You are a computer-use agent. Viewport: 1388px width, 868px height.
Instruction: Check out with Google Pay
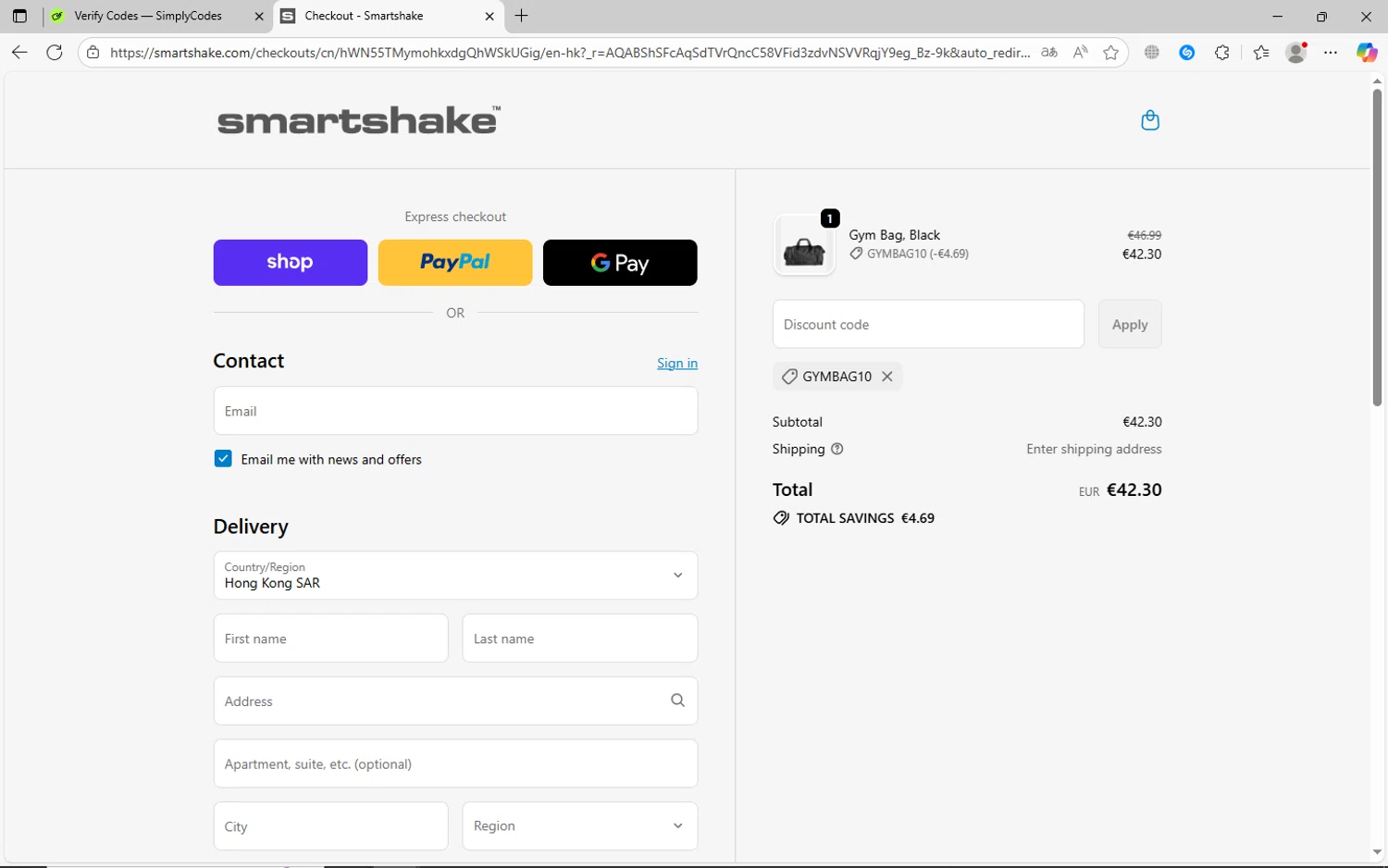(620, 263)
